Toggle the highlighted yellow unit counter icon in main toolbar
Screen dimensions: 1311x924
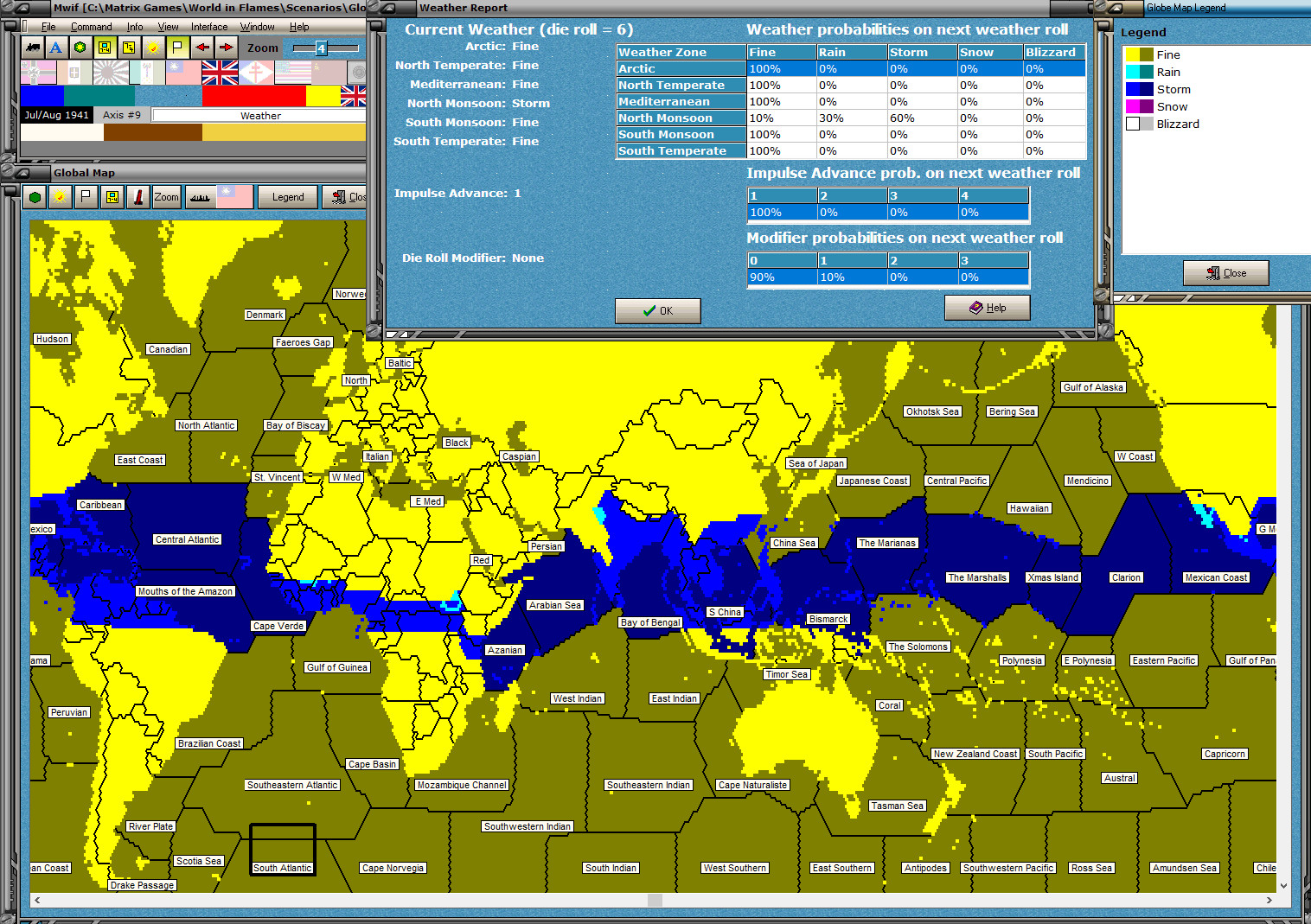tap(104, 48)
